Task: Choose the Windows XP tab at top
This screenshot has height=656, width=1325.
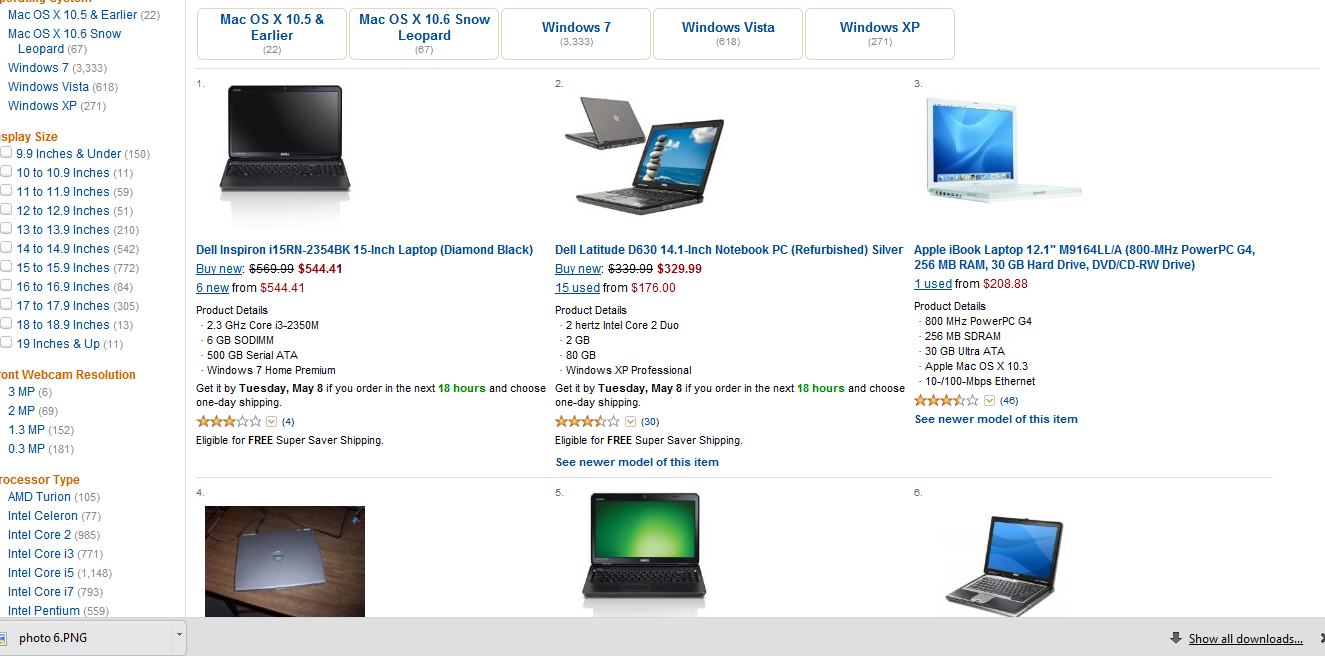Action: [x=880, y=34]
